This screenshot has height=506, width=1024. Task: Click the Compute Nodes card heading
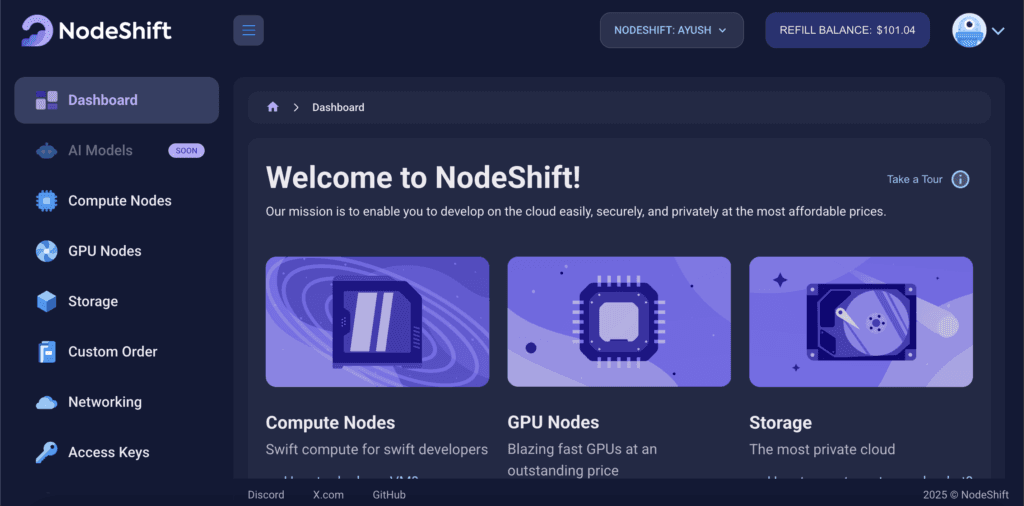330,422
